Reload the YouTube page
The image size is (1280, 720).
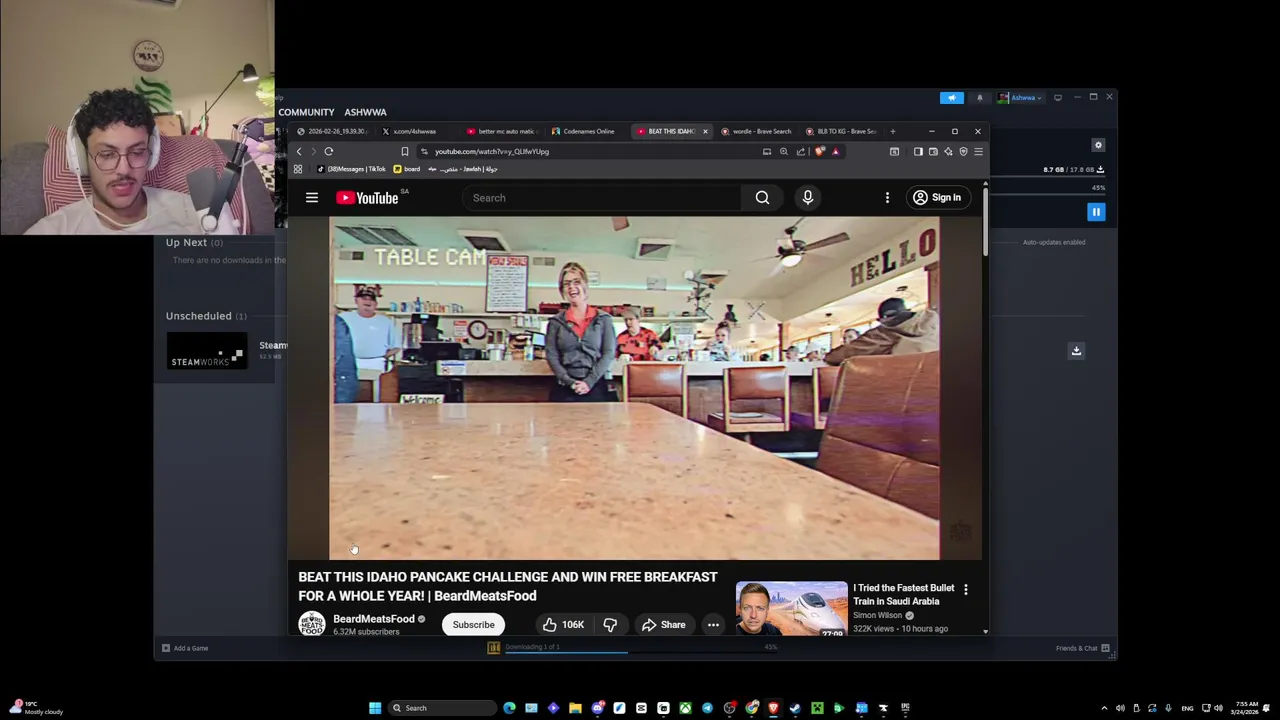tap(328, 152)
